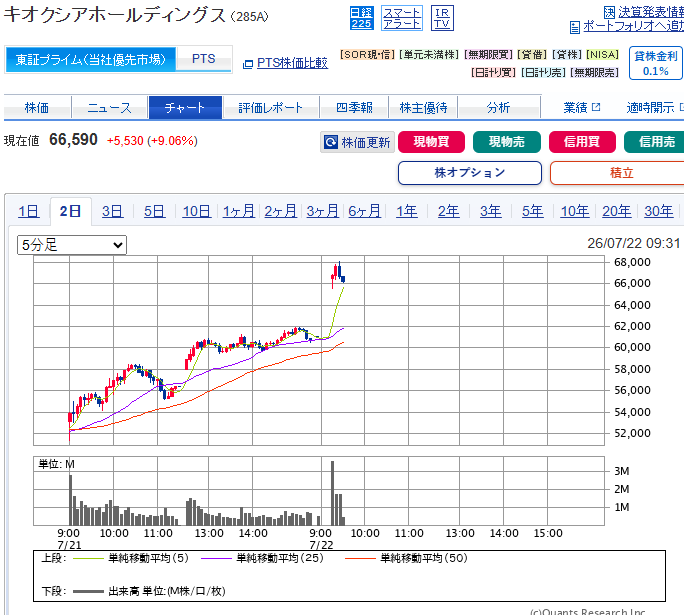The height and width of the screenshot is (615, 684).
Task: Open the 評価レポート tab
Action: click(270, 108)
